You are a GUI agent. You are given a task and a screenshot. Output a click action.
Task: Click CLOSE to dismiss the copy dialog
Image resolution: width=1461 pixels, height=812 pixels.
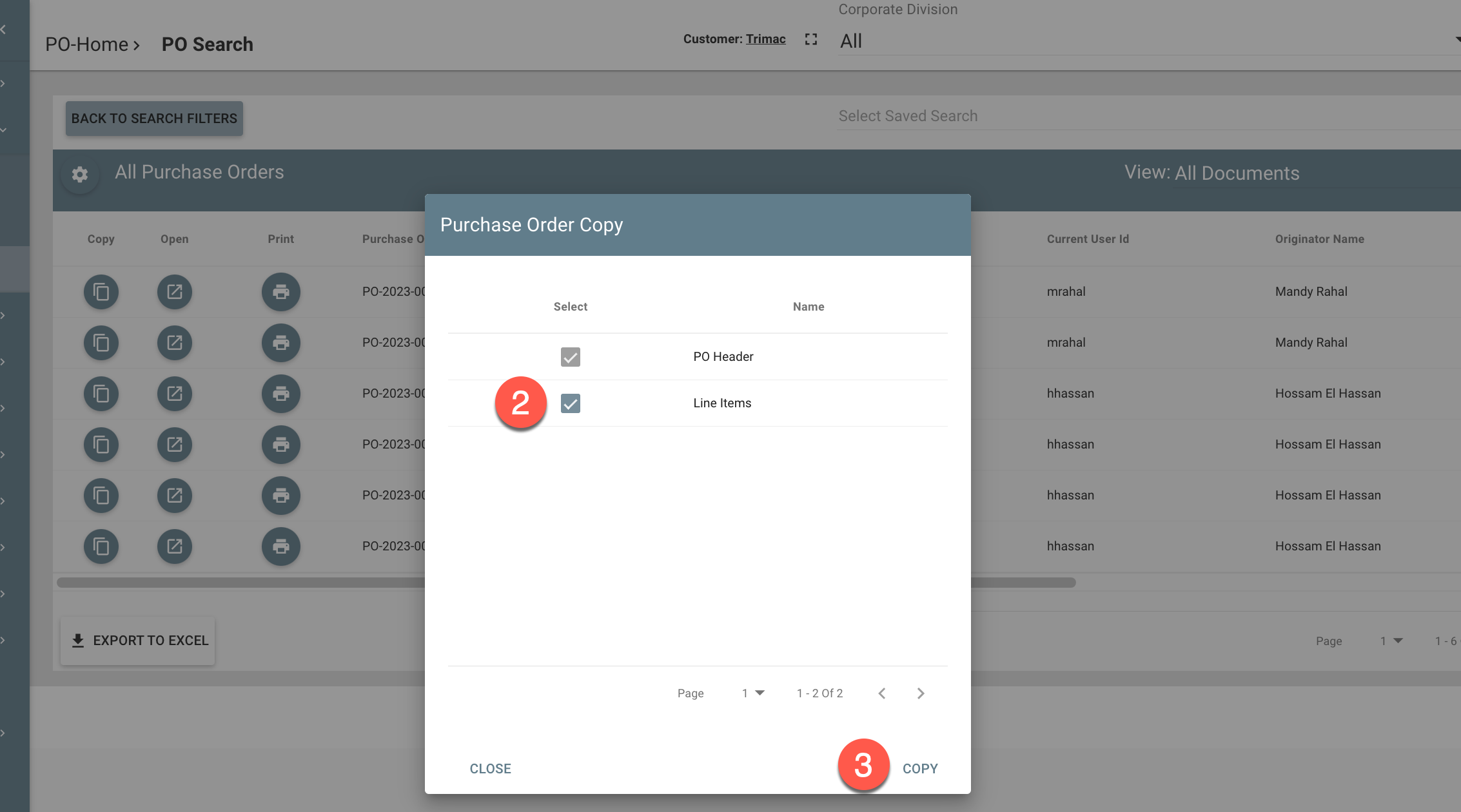tap(490, 769)
